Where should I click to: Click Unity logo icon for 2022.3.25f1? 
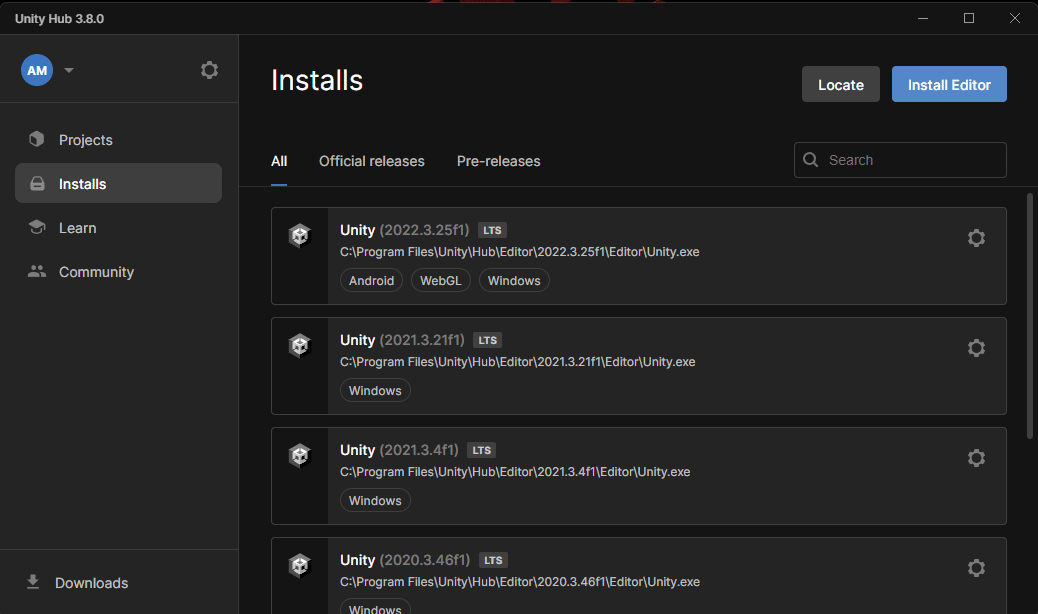point(300,235)
